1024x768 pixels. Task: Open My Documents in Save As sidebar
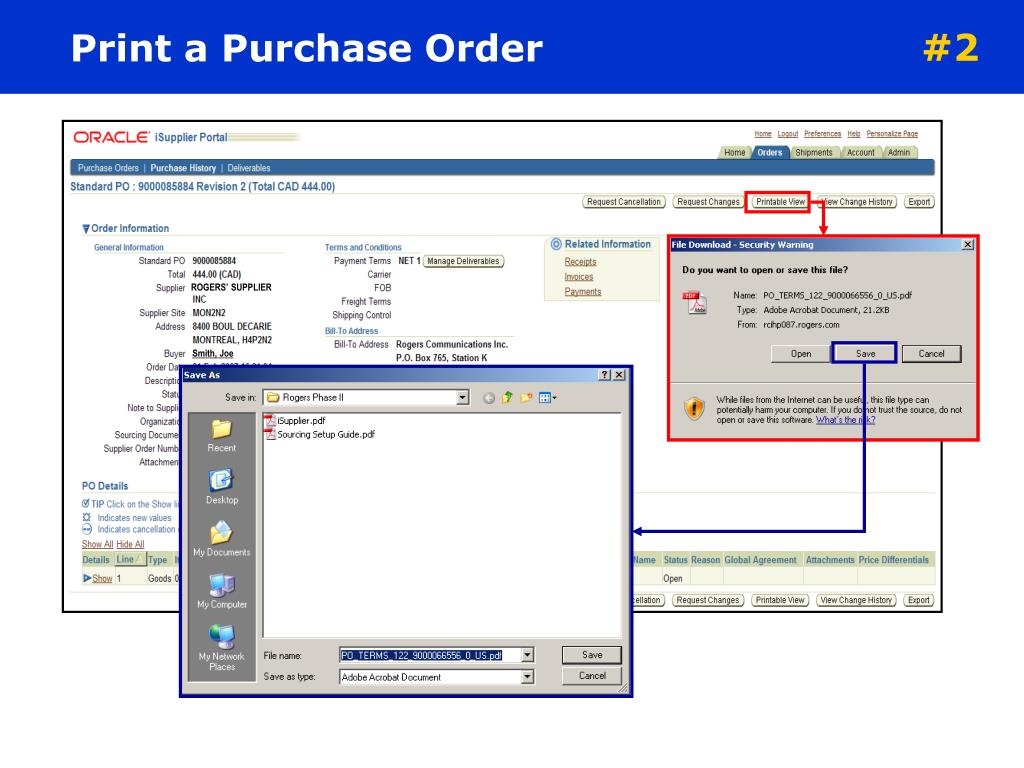pyautogui.click(x=221, y=539)
